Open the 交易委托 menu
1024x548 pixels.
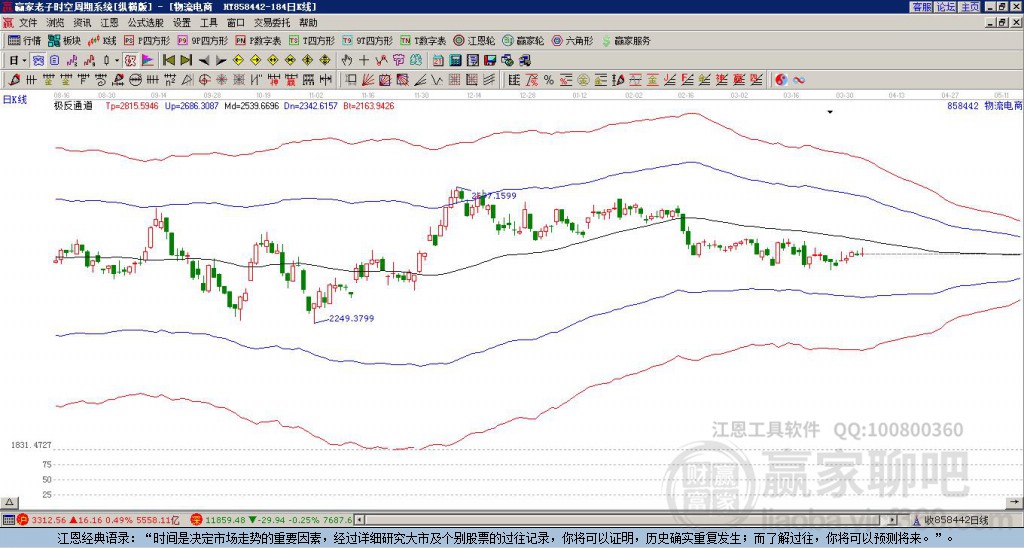[272, 23]
